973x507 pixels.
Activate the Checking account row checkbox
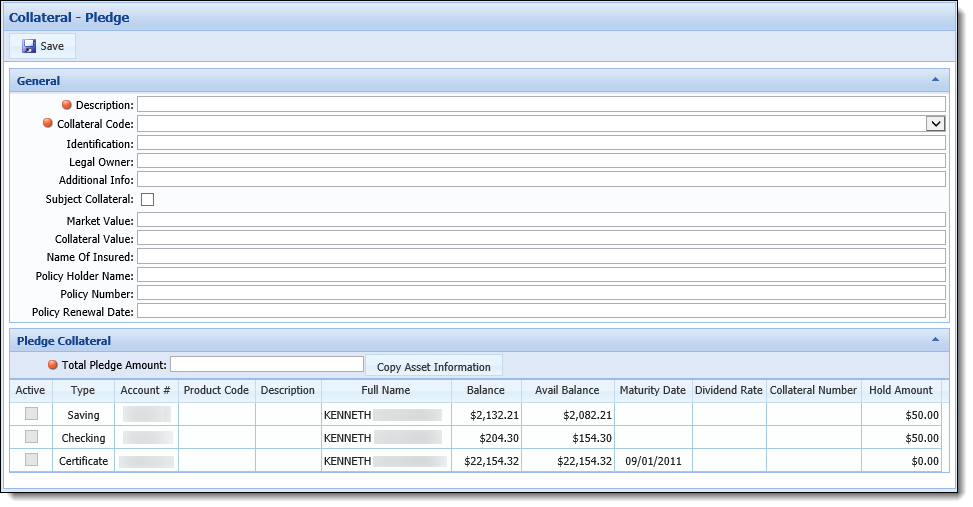(x=31, y=436)
